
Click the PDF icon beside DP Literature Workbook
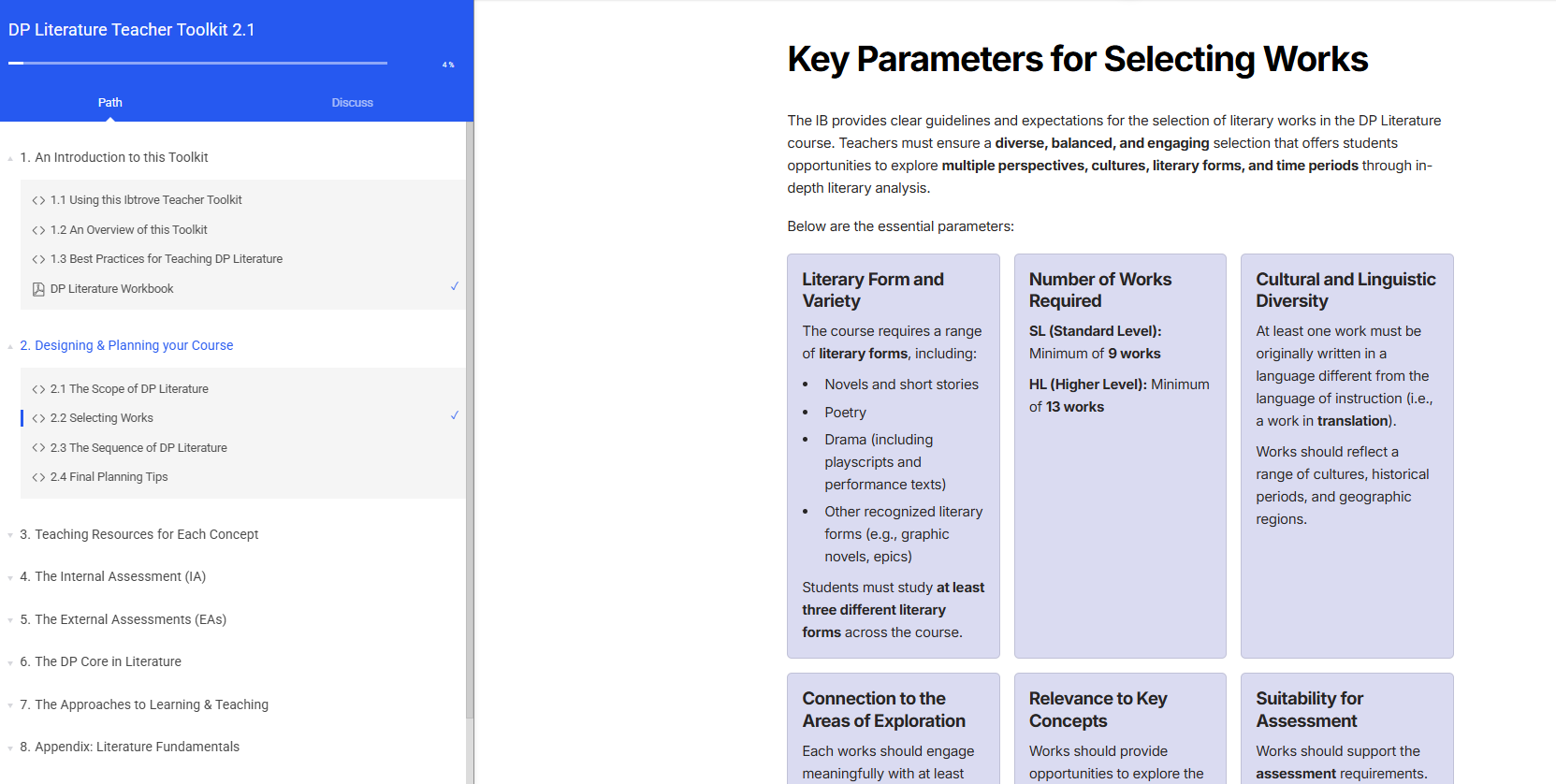coord(38,289)
